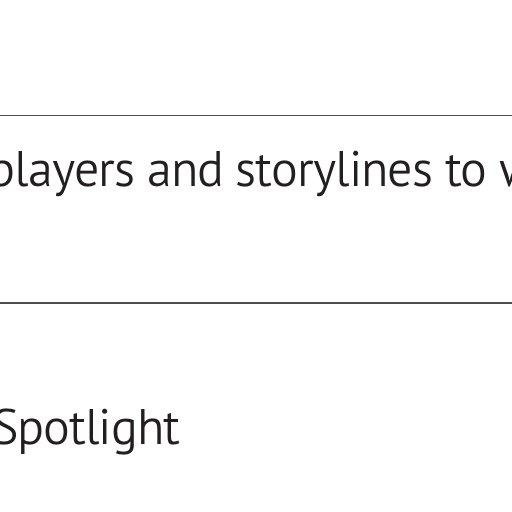Click the lower horizontal divider line
512x512 pixels.
pyautogui.click(x=256, y=303)
